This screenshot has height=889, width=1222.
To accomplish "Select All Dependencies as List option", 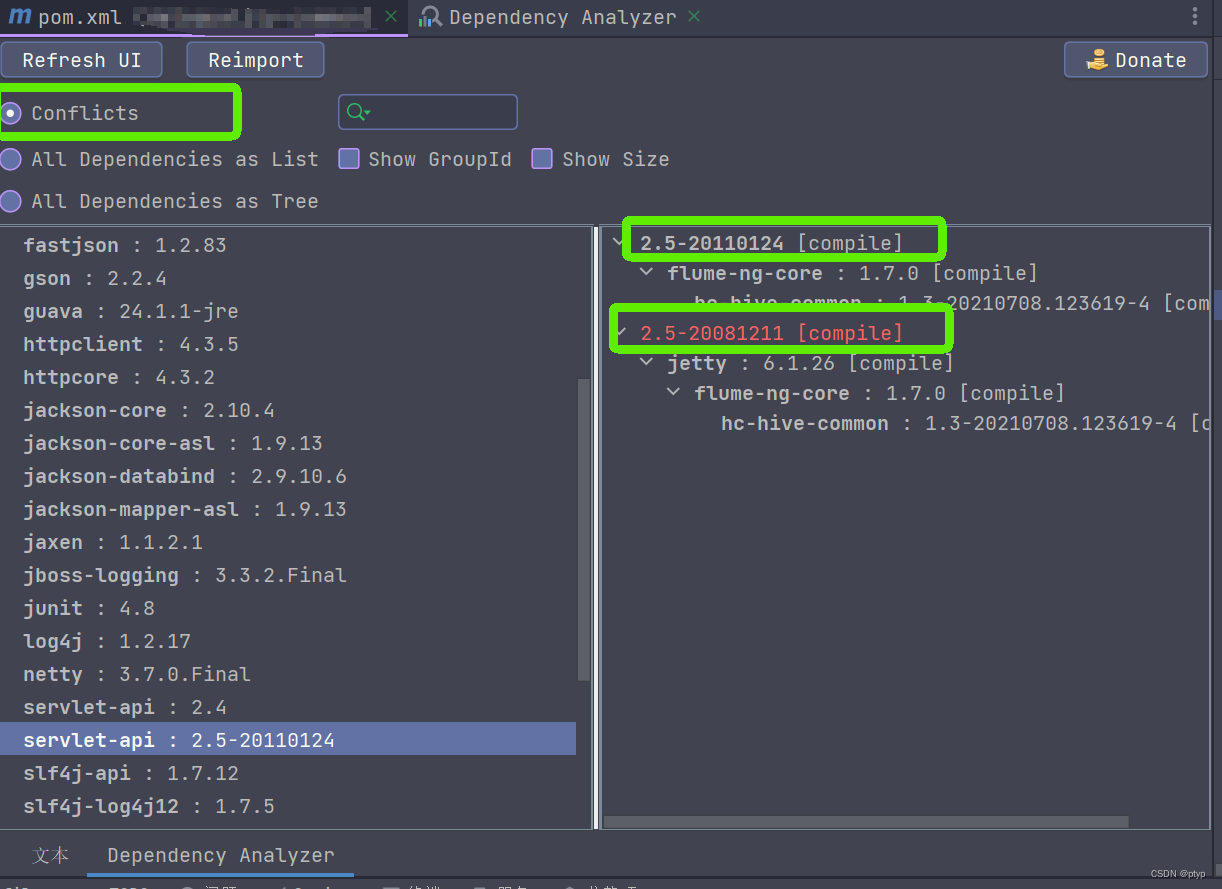I will coord(11,159).
